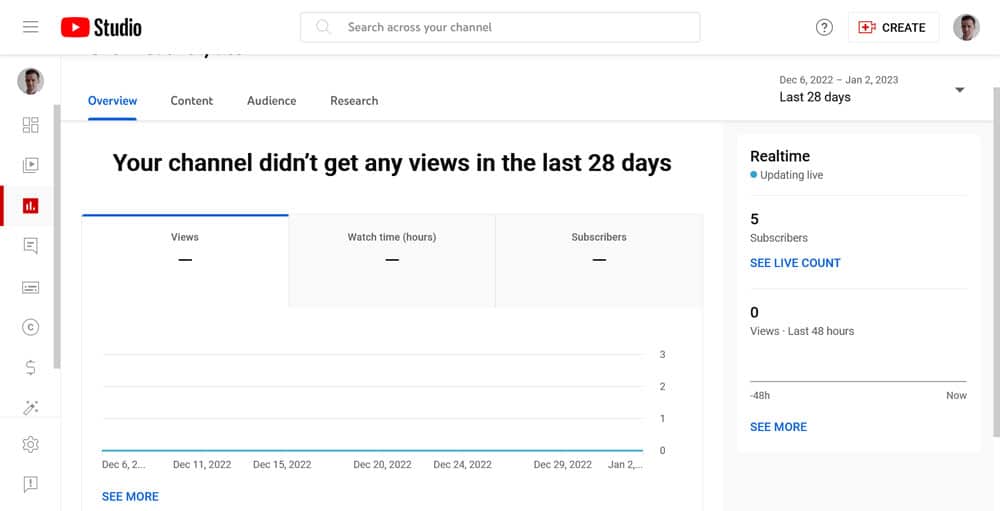Switch to the Research tab

pyautogui.click(x=354, y=101)
